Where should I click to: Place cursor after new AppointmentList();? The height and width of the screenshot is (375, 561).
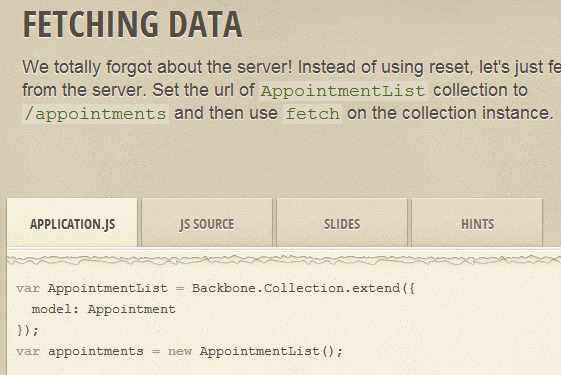tap(343, 351)
